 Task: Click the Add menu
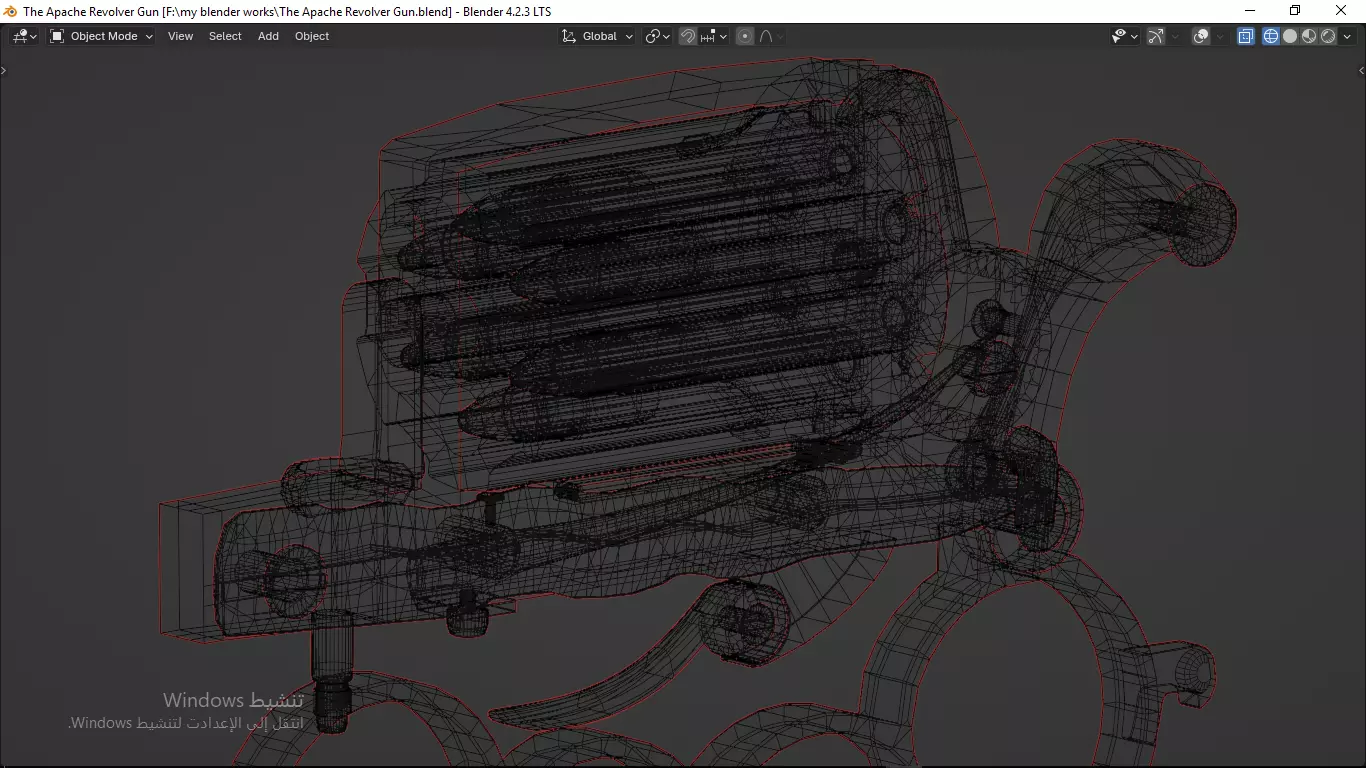pyautogui.click(x=268, y=36)
